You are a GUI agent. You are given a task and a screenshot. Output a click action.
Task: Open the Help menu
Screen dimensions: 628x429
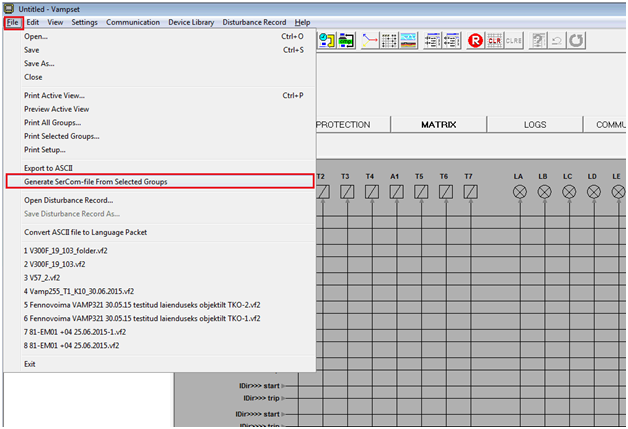coord(302,22)
